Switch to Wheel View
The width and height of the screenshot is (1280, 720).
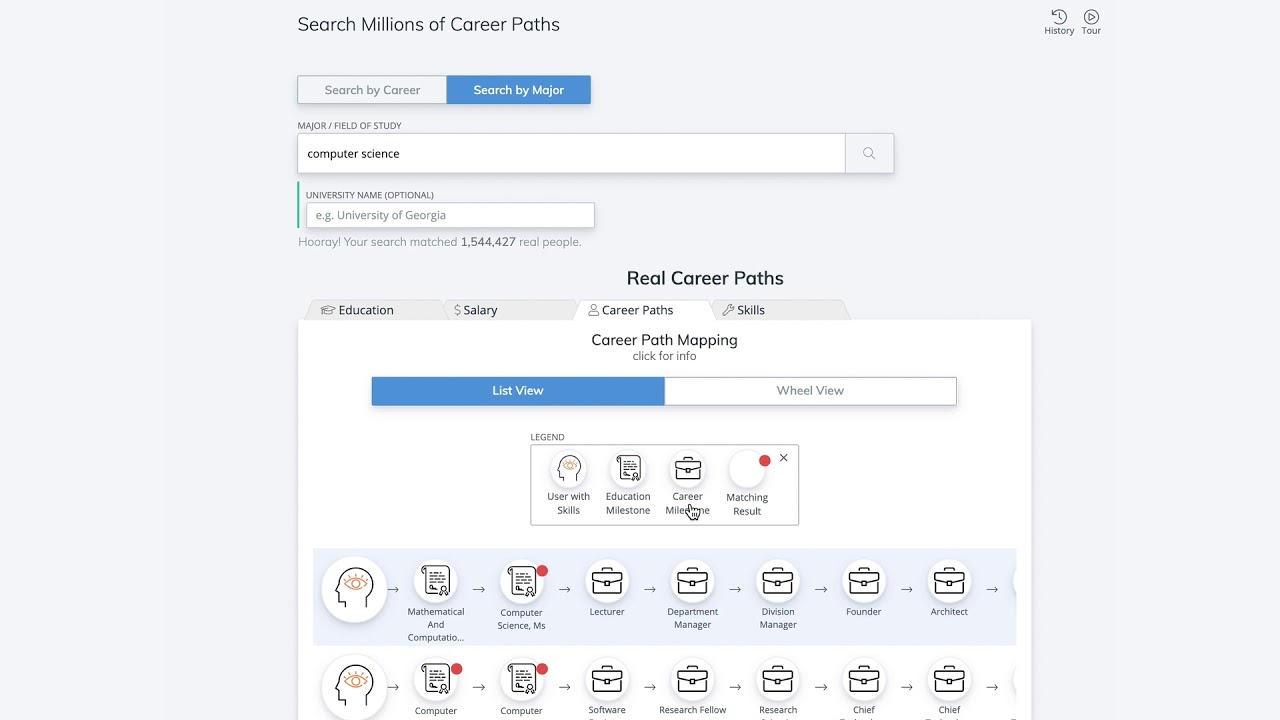pos(810,391)
